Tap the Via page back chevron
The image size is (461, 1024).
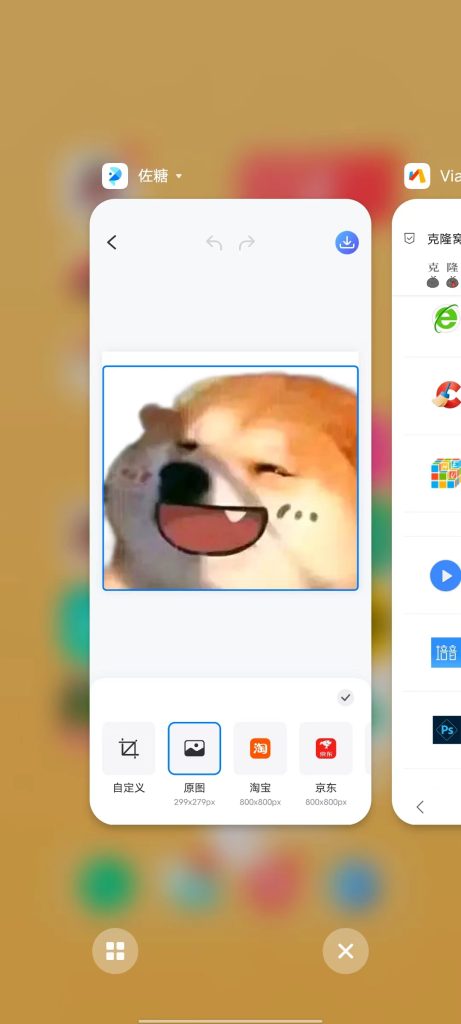click(x=420, y=807)
